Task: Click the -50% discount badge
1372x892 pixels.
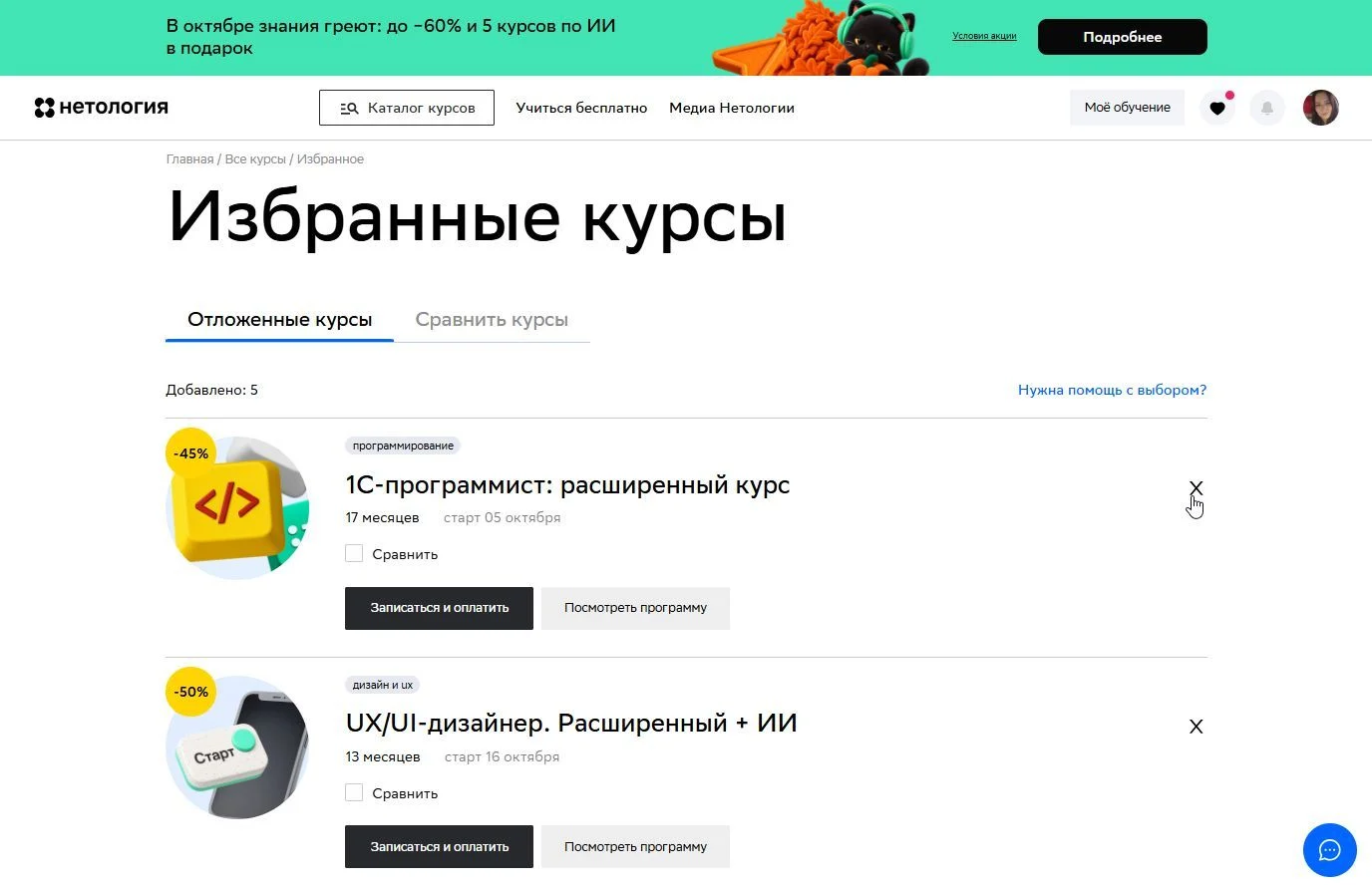Action: tap(190, 692)
